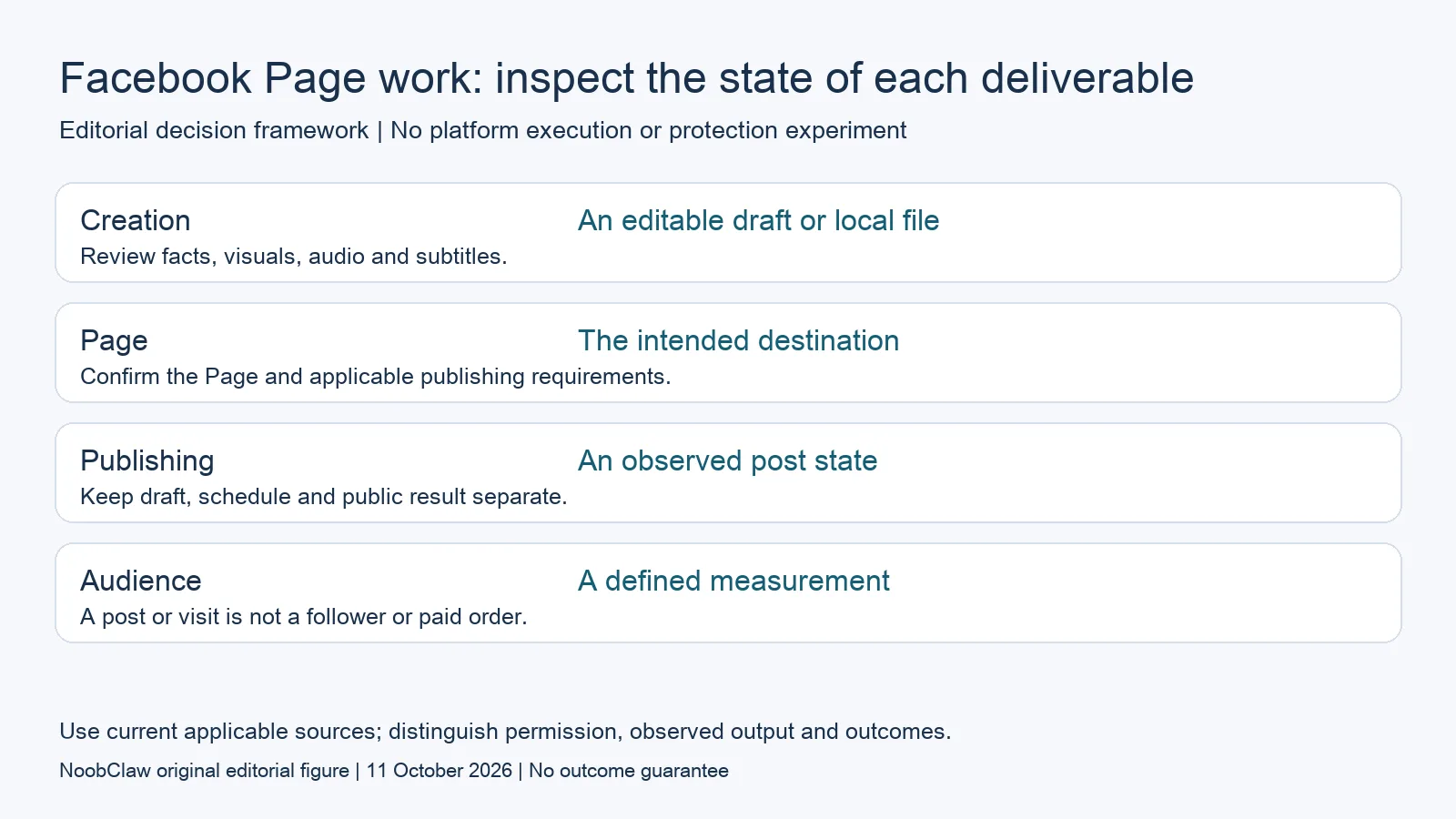
Task: Click the subtitle 'Editorial decision framework | No platform execution or protection experiment'
Action: click(x=482, y=130)
